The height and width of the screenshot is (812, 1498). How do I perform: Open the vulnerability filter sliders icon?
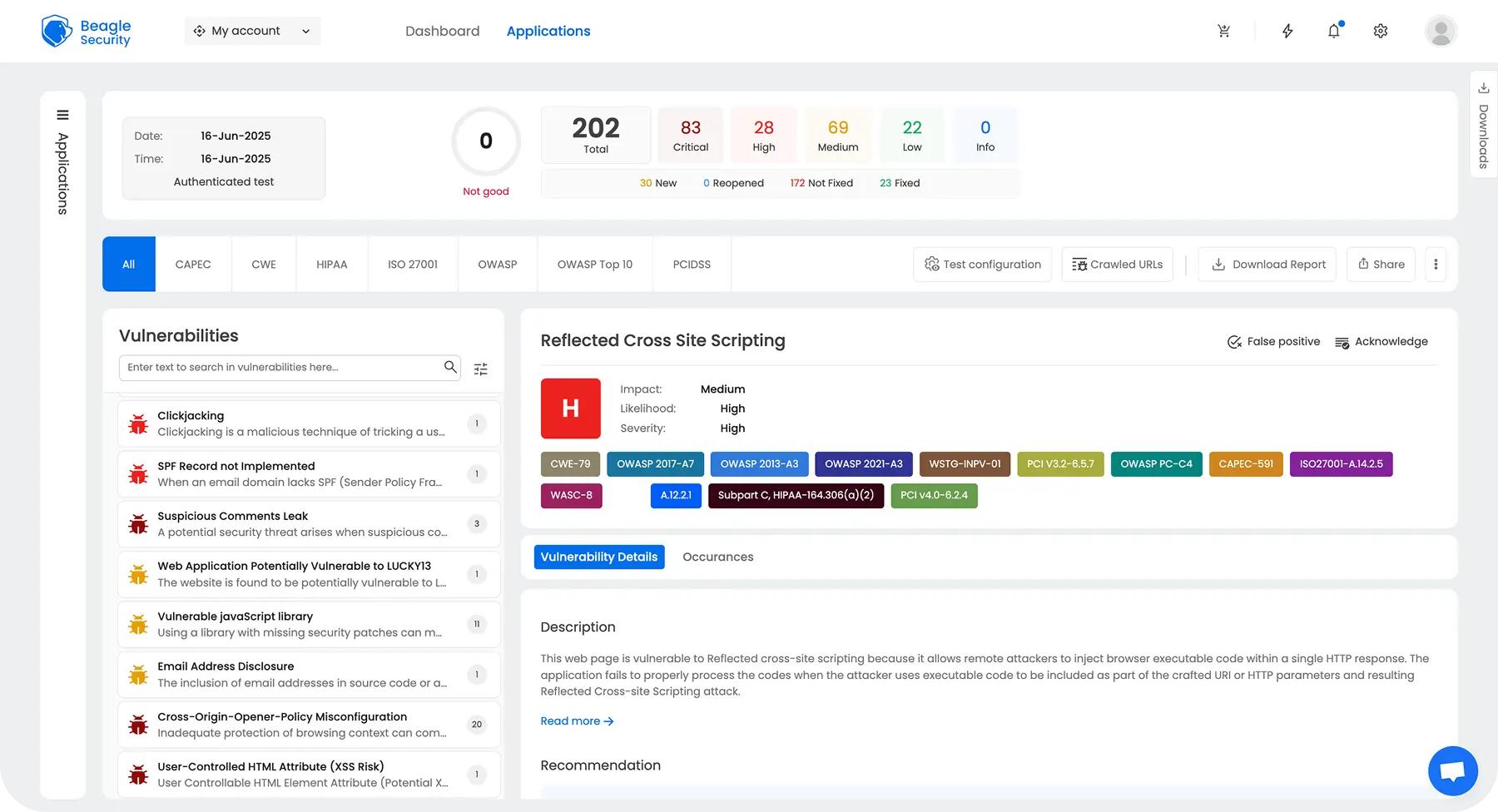tap(481, 369)
